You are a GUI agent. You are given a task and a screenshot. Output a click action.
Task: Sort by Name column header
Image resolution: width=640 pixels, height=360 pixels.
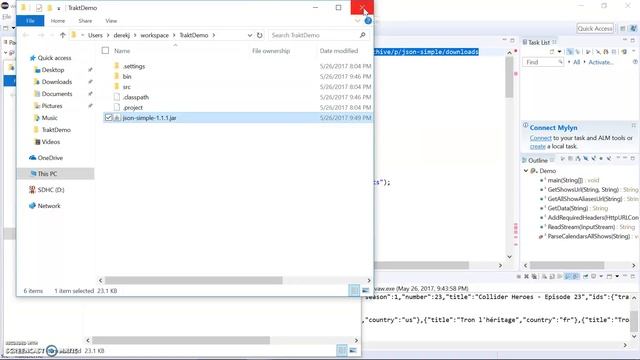coord(122,51)
